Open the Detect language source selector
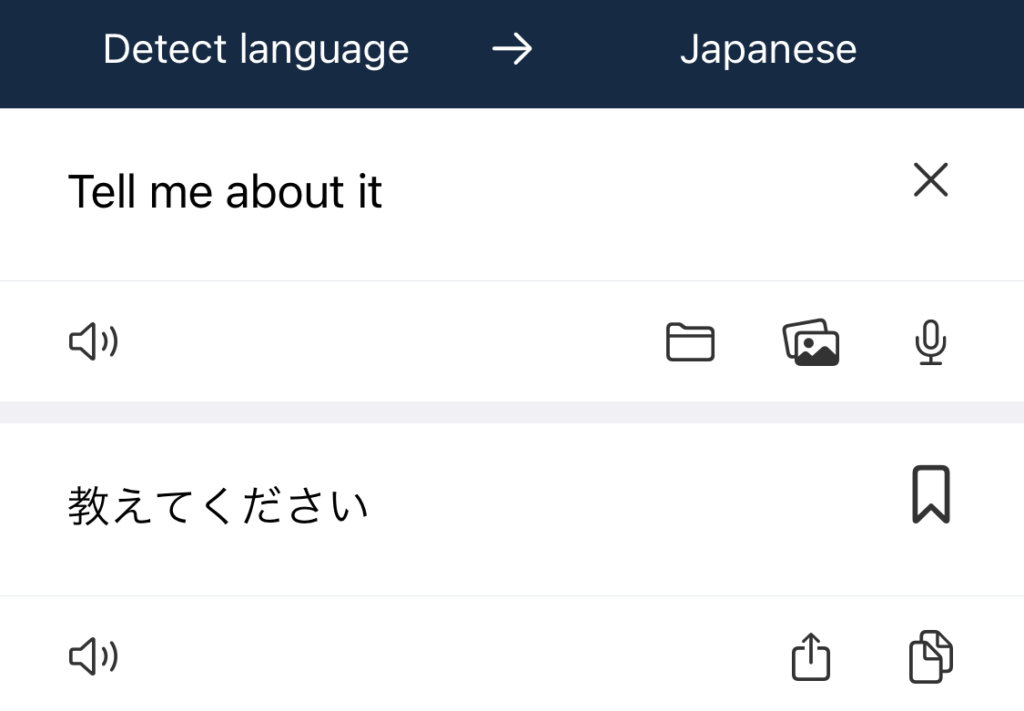The height and width of the screenshot is (711, 1024). coord(256,50)
